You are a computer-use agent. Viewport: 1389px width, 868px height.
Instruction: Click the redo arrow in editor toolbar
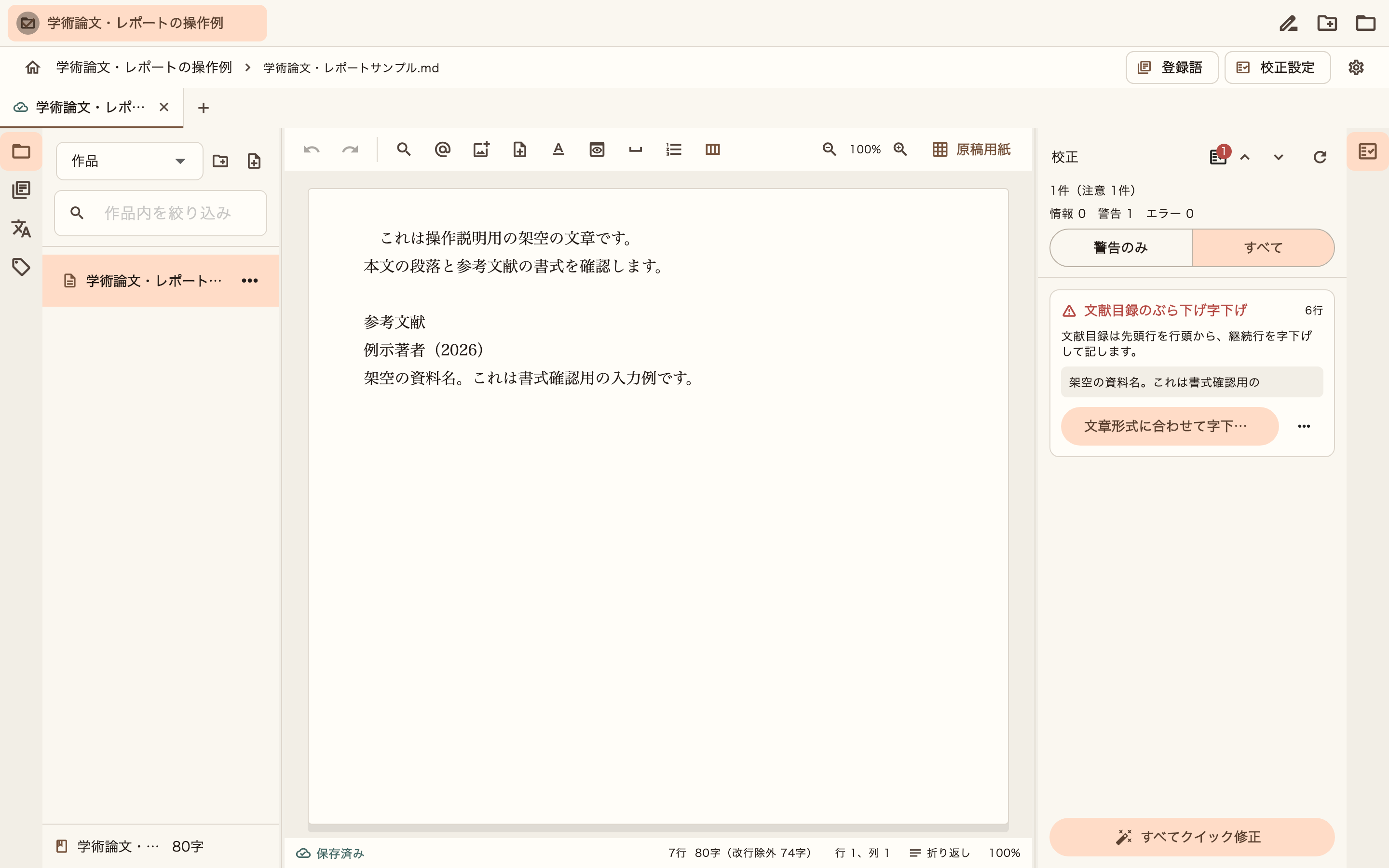click(350, 150)
